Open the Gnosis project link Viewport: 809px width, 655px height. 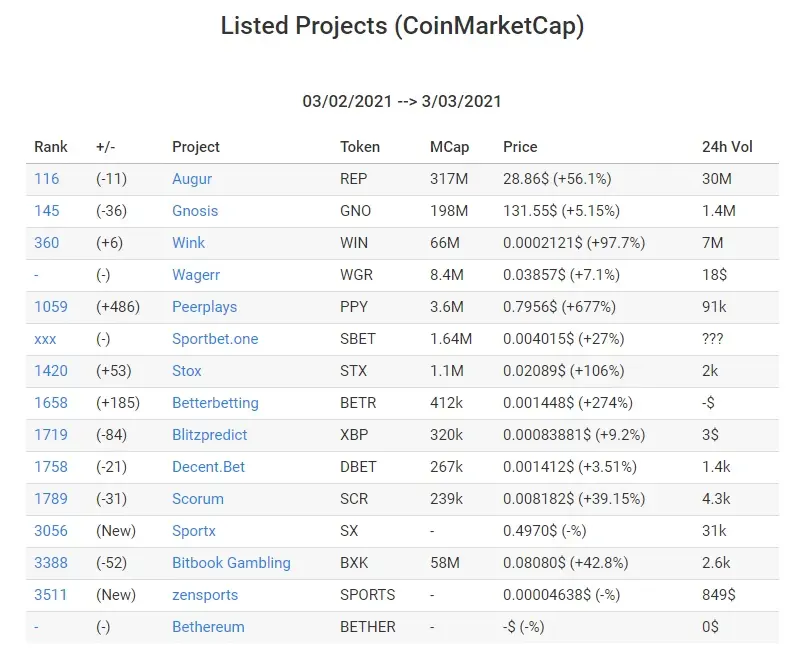click(x=195, y=211)
